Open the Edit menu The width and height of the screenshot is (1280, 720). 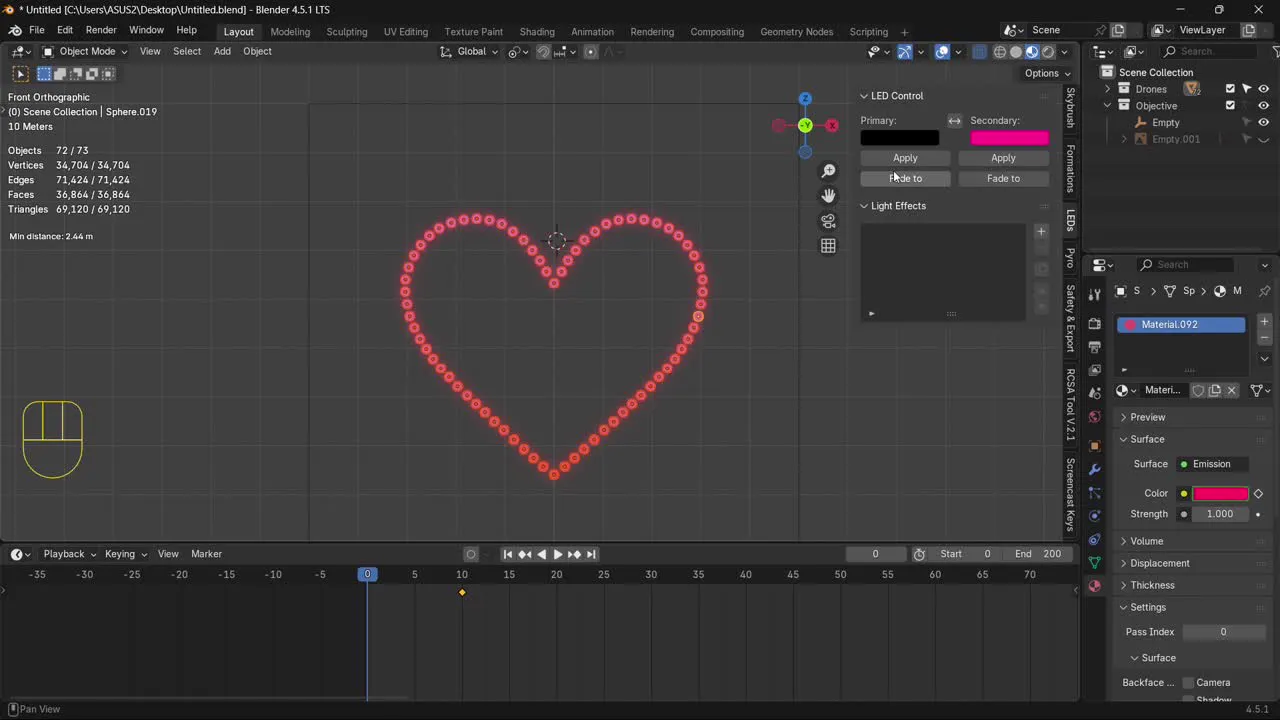[x=65, y=30]
